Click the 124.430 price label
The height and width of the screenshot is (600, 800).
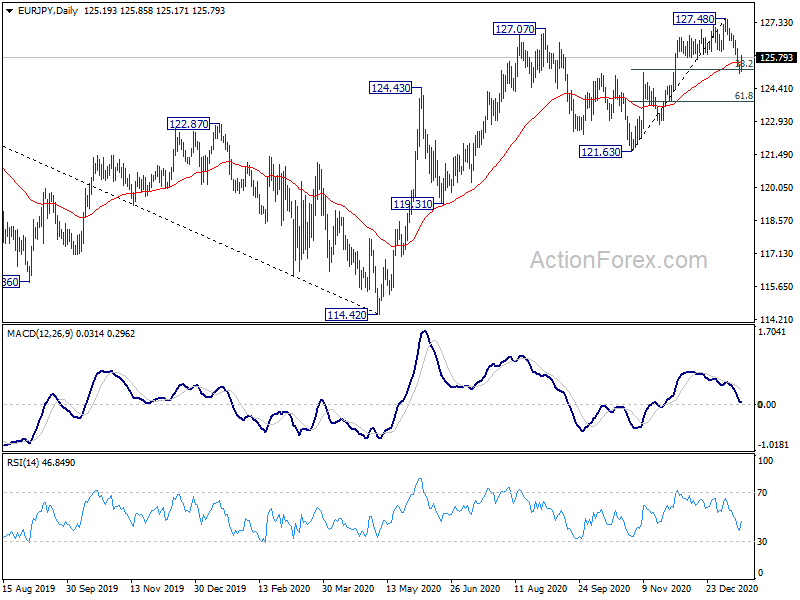pos(391,88)
